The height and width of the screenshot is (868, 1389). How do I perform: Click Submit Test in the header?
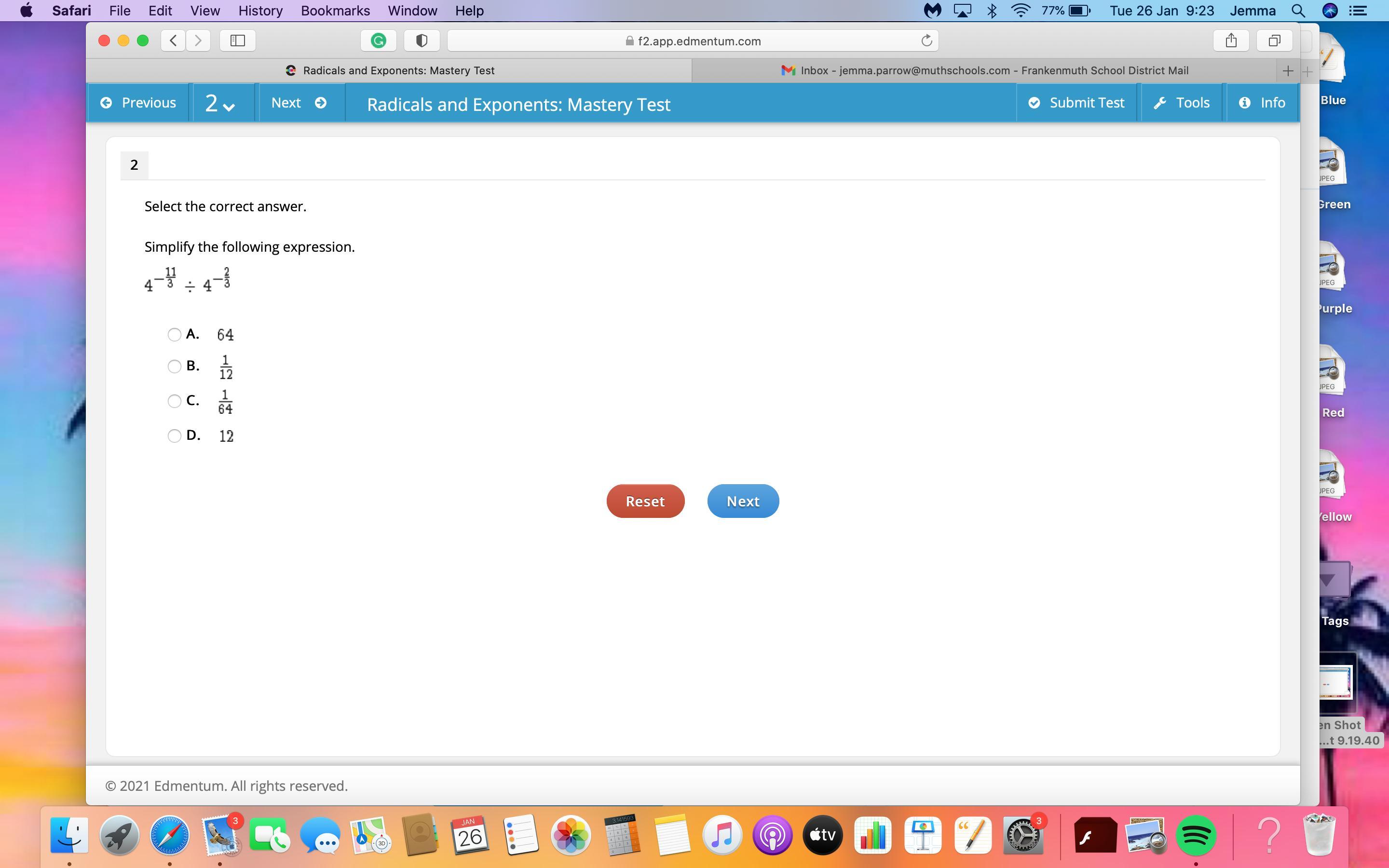(1076, 103)
